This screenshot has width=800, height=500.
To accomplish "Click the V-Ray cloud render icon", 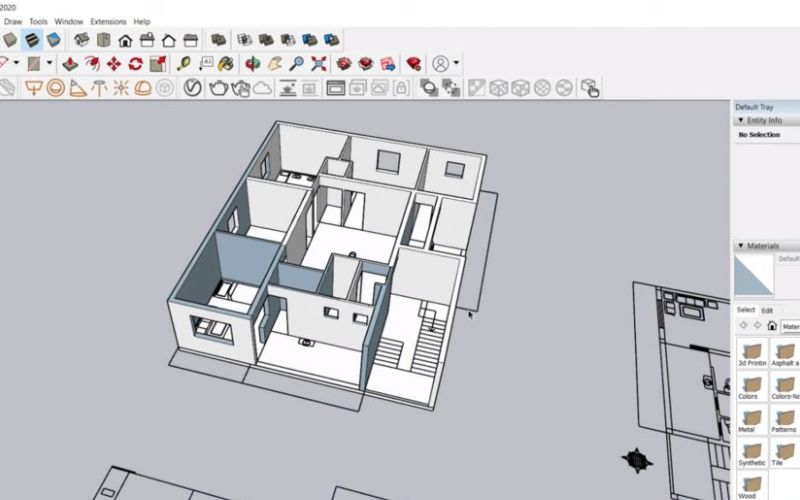I will 262,88.
